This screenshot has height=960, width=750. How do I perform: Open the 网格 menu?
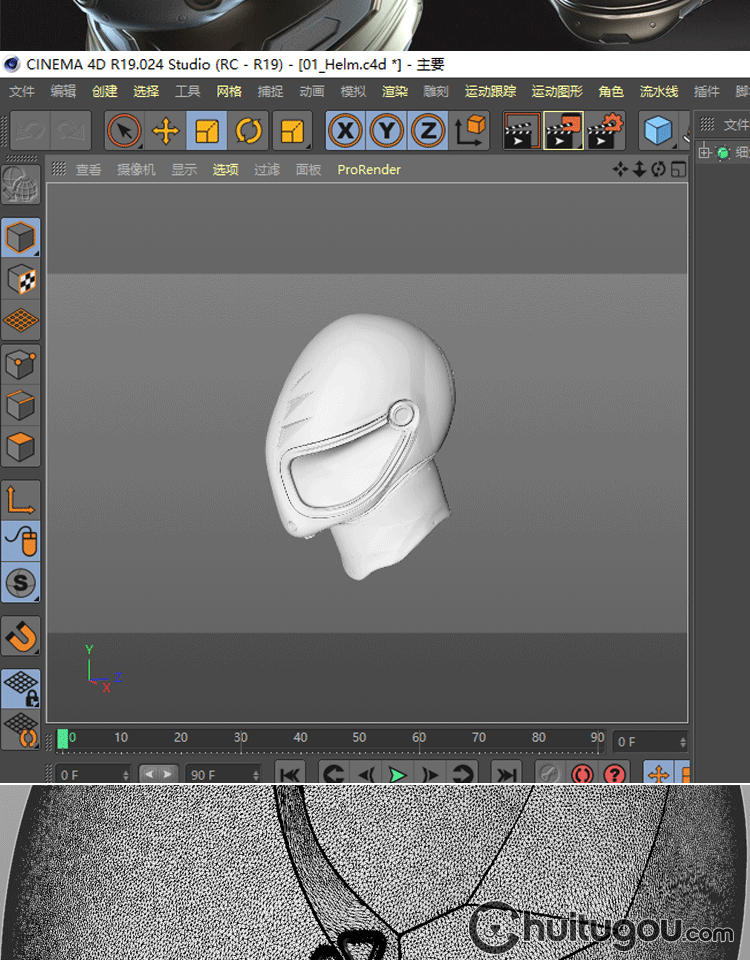229,91
